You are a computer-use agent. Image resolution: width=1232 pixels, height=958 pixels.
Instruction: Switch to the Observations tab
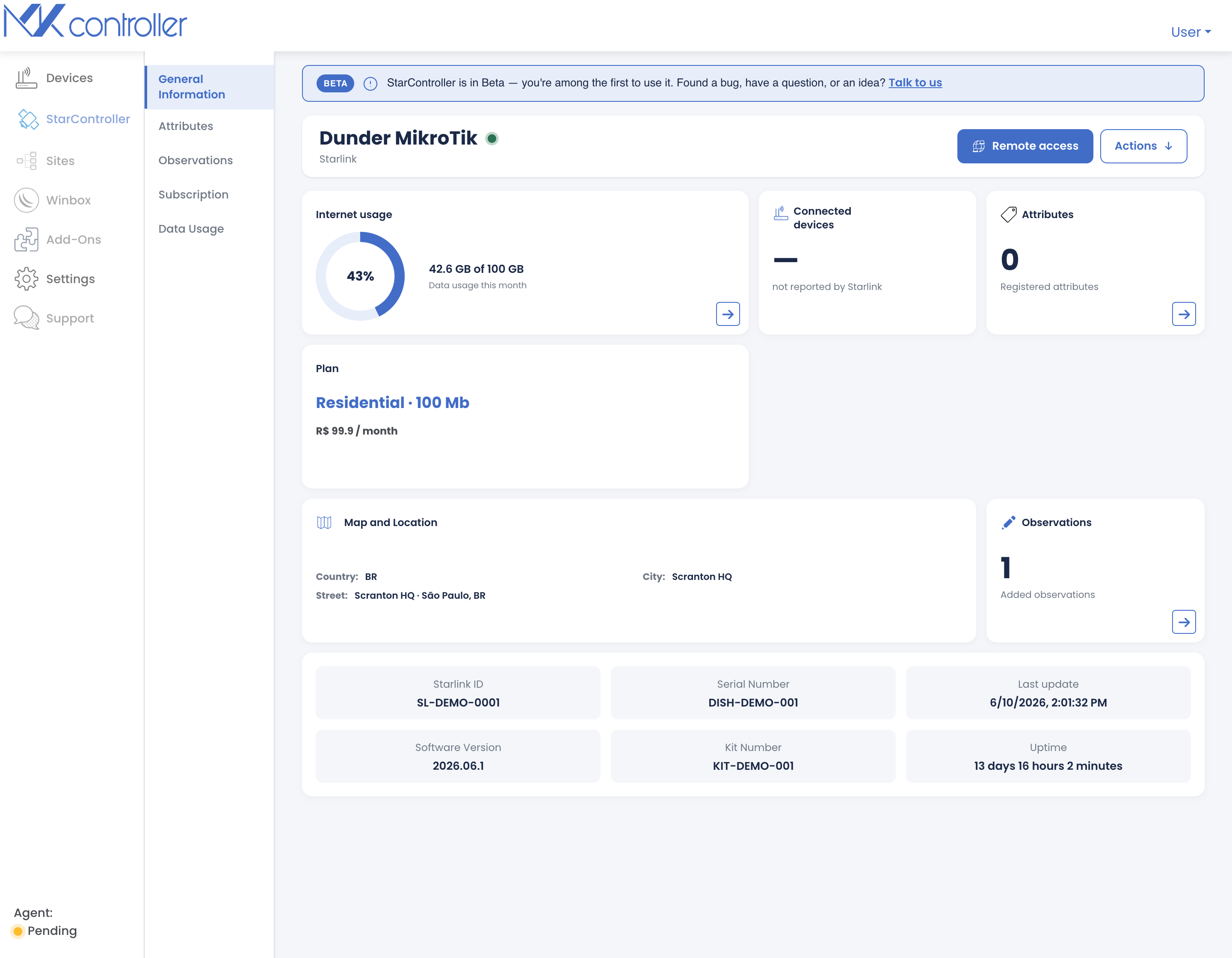click(195, 160)
